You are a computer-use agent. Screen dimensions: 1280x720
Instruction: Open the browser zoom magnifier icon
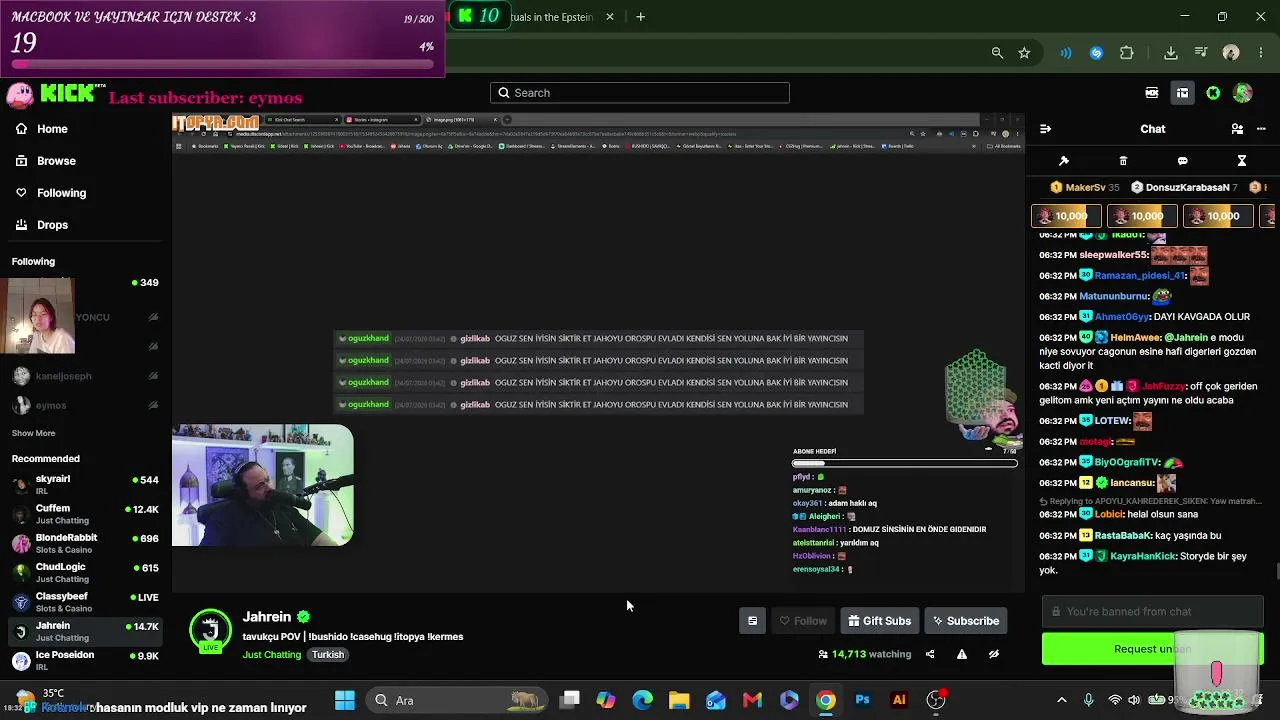997,53
